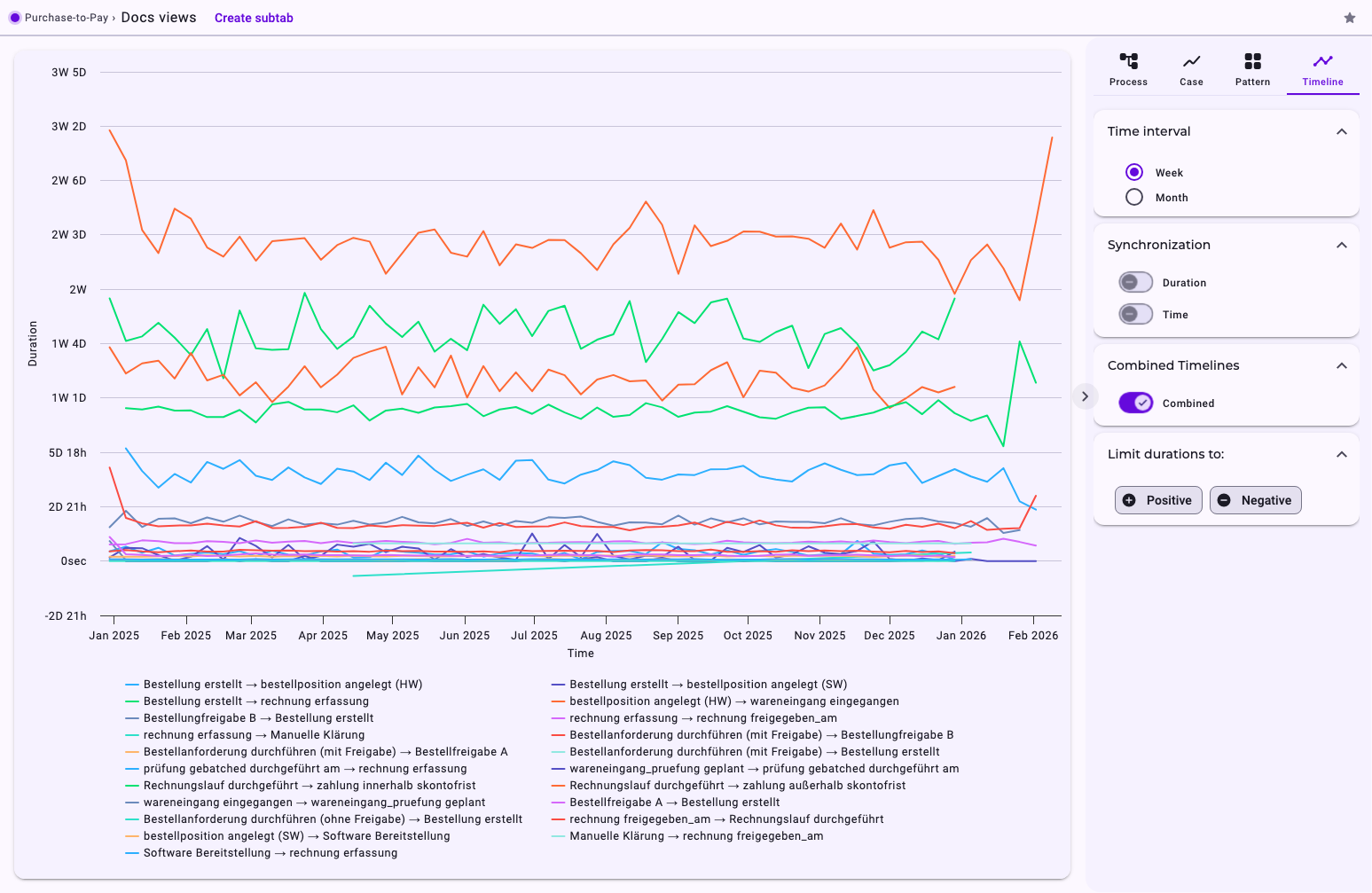
Task: Select the Week time interval
Action: (1134, 172)
